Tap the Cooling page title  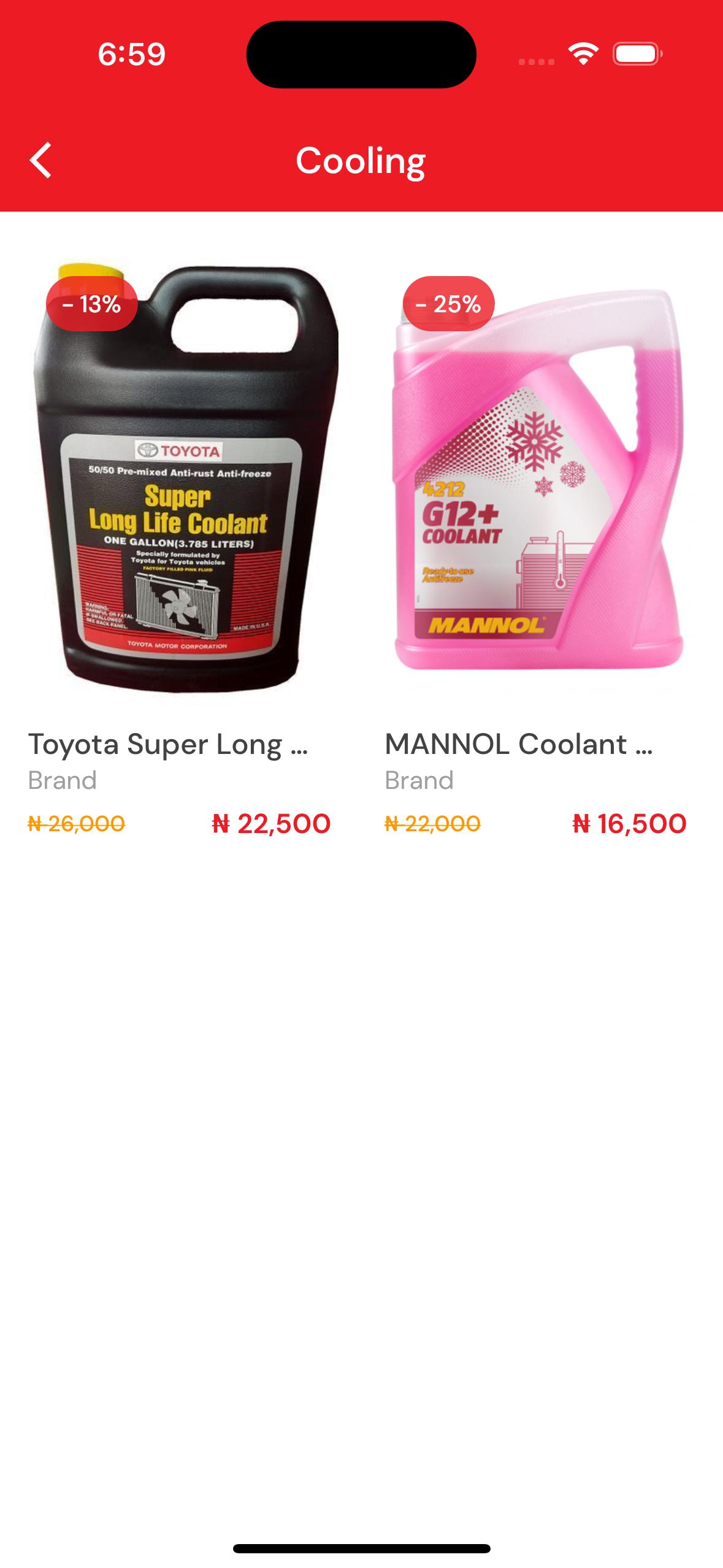pos(361,161)
